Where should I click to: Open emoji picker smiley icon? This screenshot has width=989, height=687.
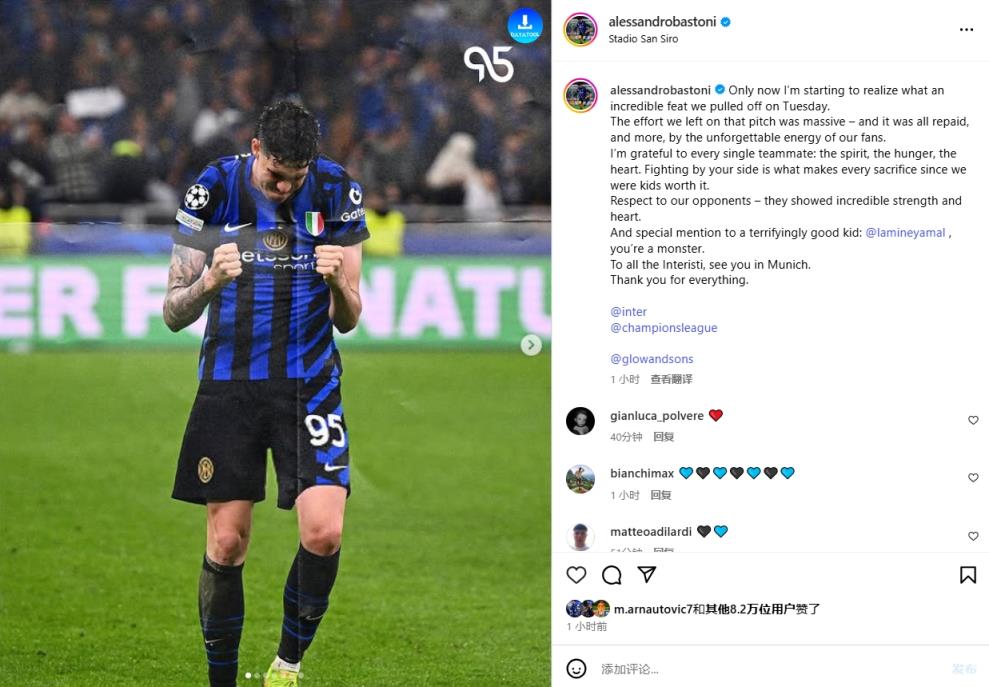click(576, 669)
